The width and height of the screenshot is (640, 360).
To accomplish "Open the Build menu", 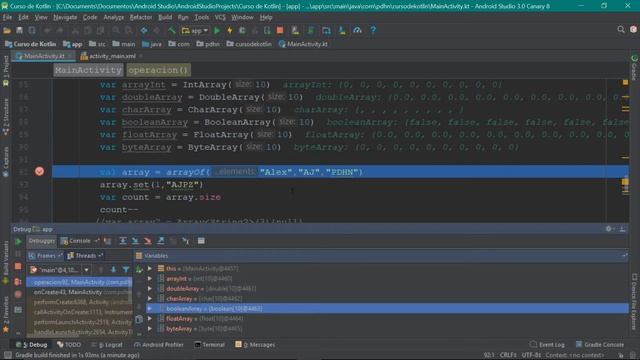I will (165, 17).
